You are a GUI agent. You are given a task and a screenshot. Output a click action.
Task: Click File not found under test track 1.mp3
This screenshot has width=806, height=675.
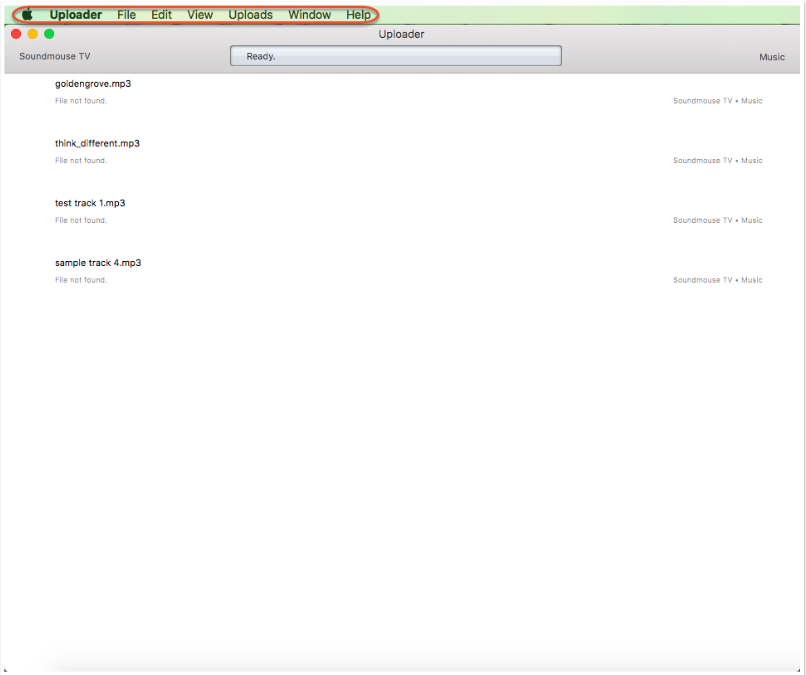pyautogui.click(x=81, y=220)
